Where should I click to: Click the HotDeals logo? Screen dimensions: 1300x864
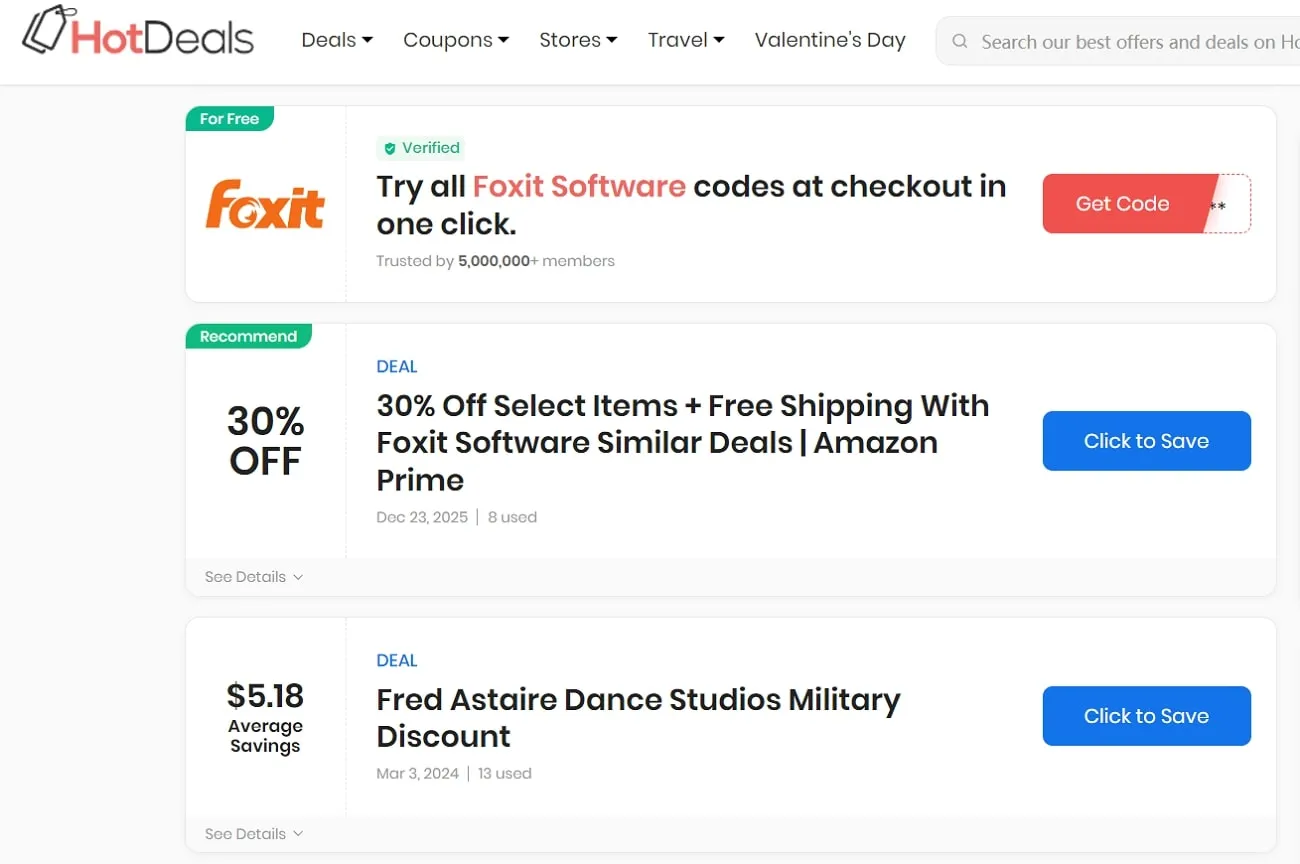pos(137,33)
